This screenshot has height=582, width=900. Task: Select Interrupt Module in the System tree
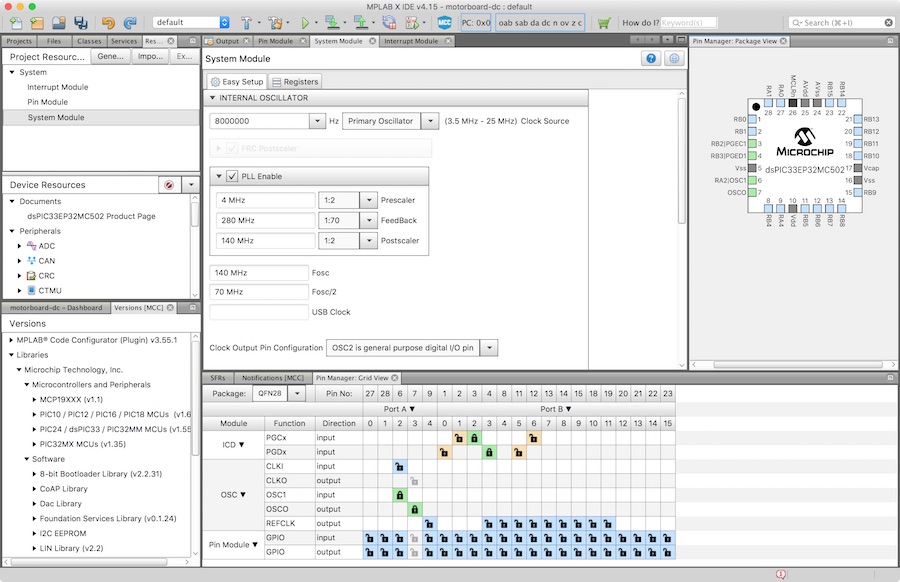[57, 87]
